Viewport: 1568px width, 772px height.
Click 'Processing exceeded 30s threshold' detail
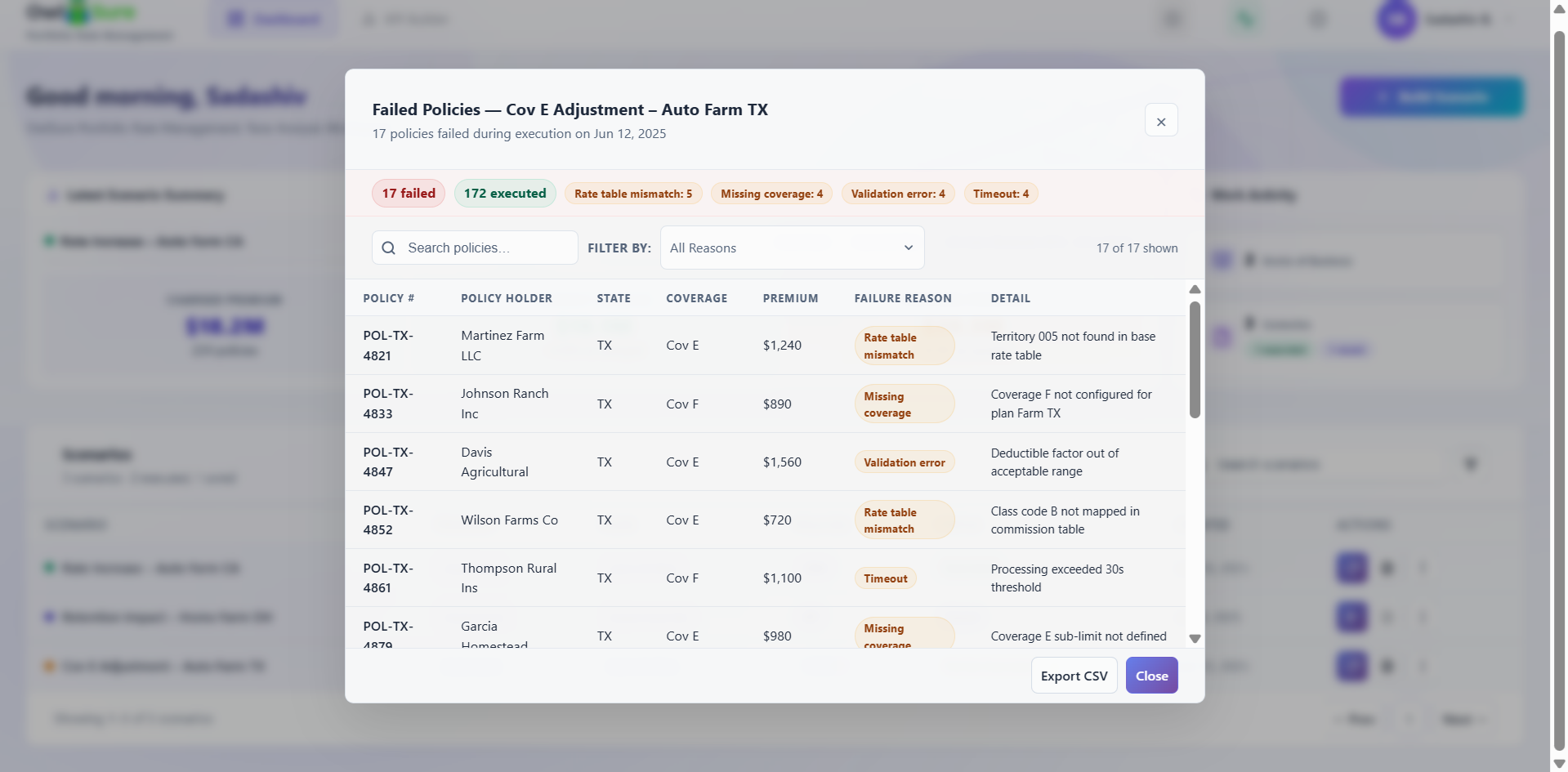1057,578
